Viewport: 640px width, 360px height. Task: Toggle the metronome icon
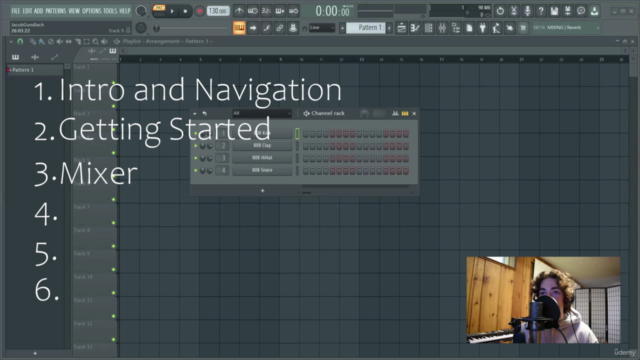[x=239, y=11]
